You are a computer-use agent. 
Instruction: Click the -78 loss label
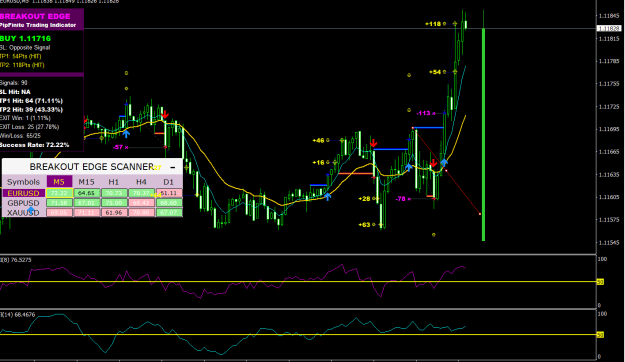[401, 199]
